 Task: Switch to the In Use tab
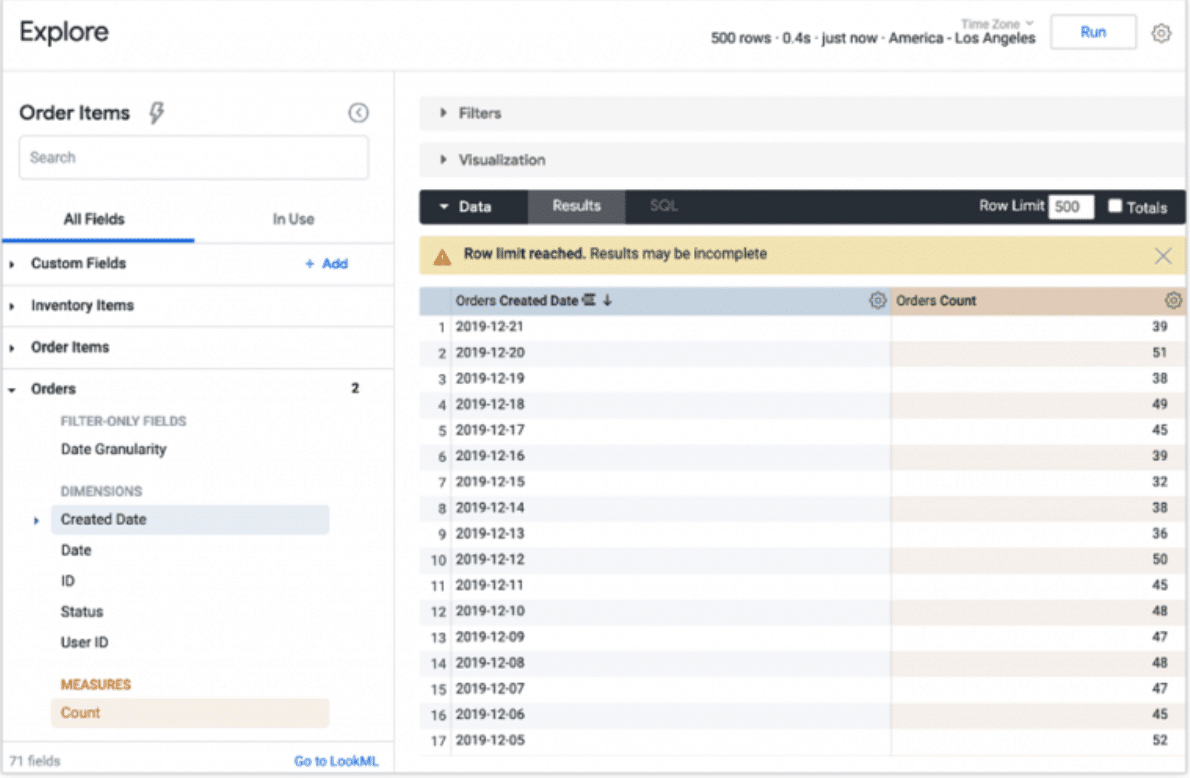click(293, 219)
